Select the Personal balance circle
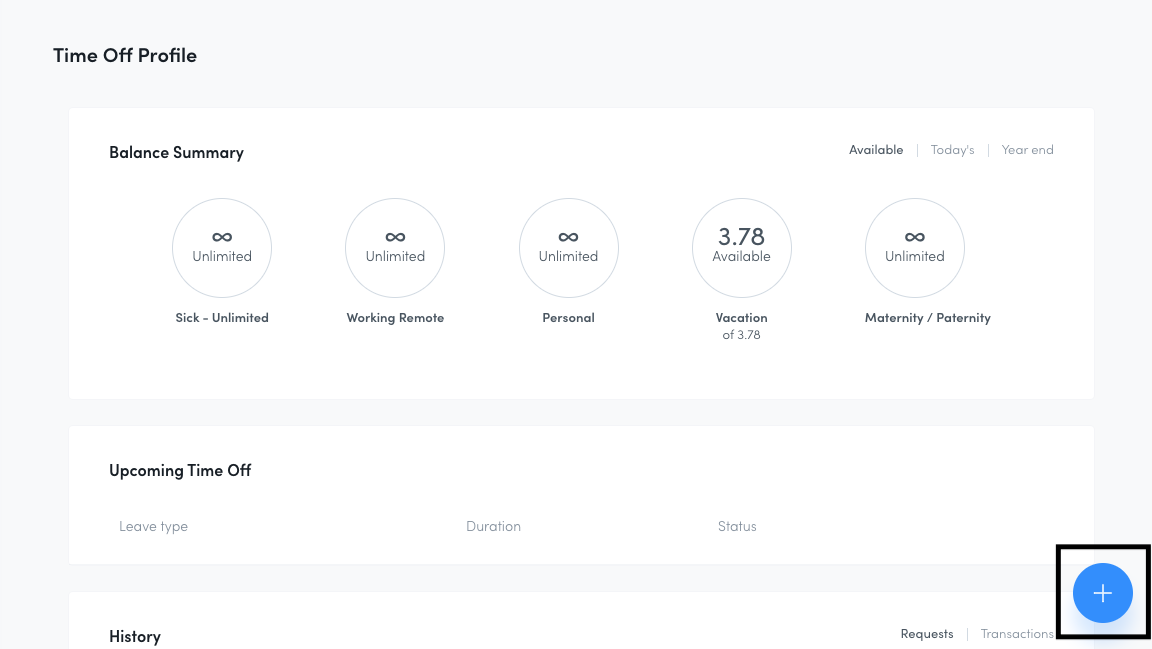1152x649 pixels. (569, 248)
